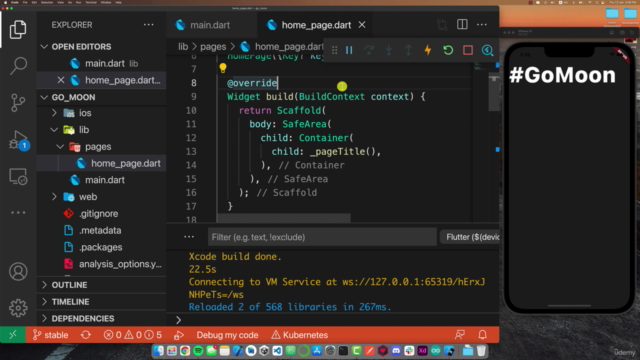This screenshot has width=640, height=360.
Task: Open panel more options ellipsis
Action: coord(189,237)
